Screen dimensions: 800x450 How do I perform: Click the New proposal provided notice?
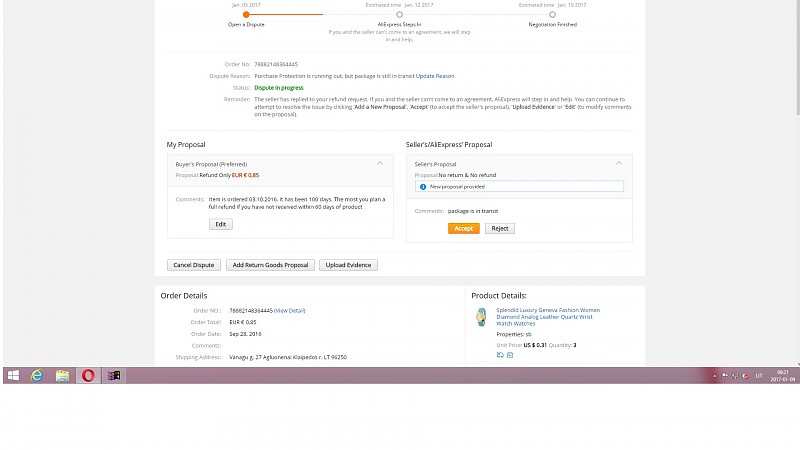click(x=519, y=187)
